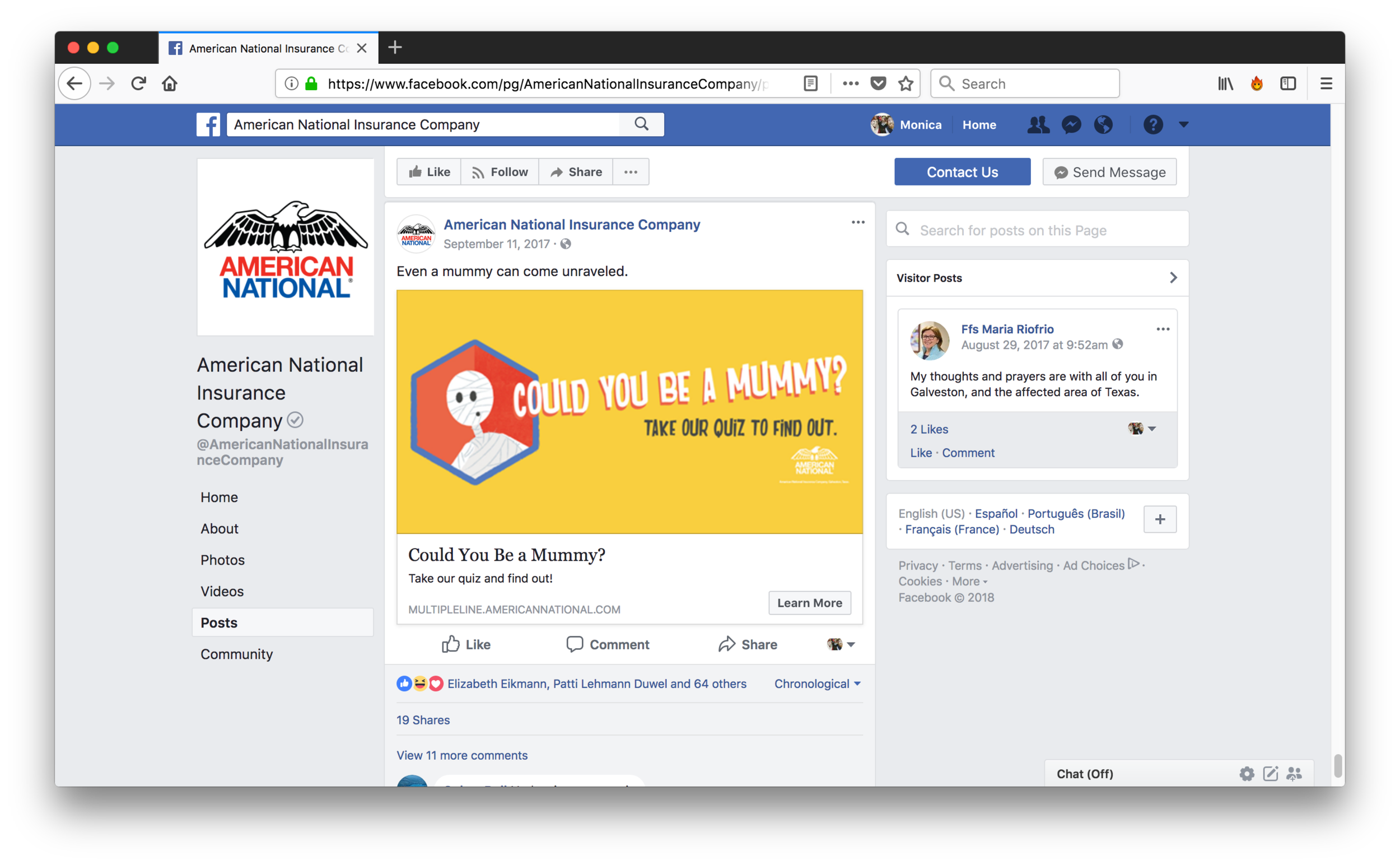Click the Home link in Facebook header
The image size is (1400, 865).
[979, 125]
